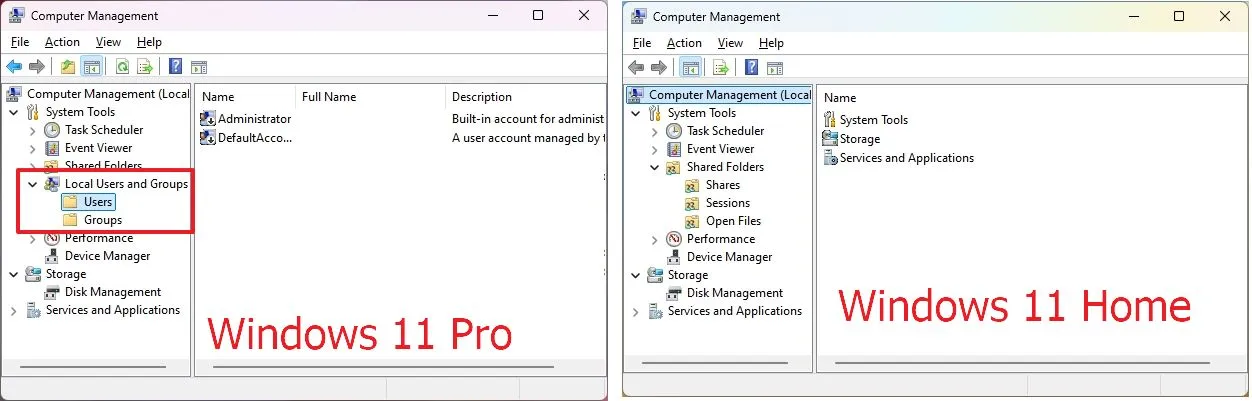Viewport: 1252px width, 401px height.
Task: Click the Forward arrow in the Home window toolbar
Action: click(x=659, y=68)
